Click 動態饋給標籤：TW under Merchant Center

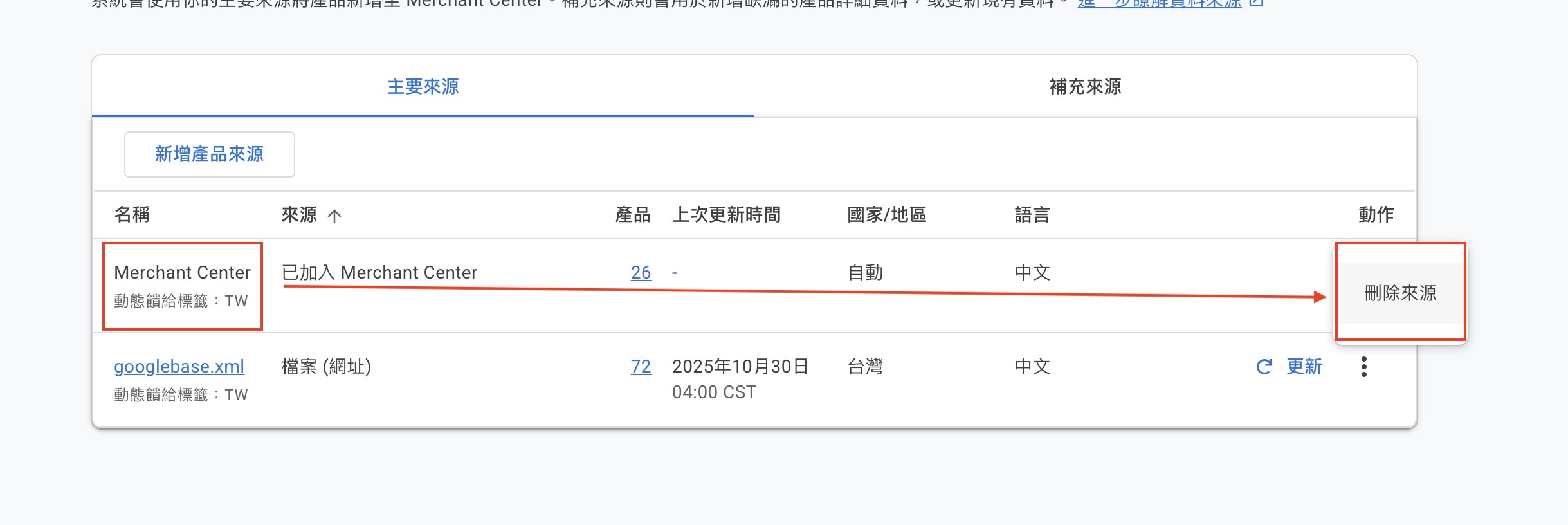click(x=181, y=301)
